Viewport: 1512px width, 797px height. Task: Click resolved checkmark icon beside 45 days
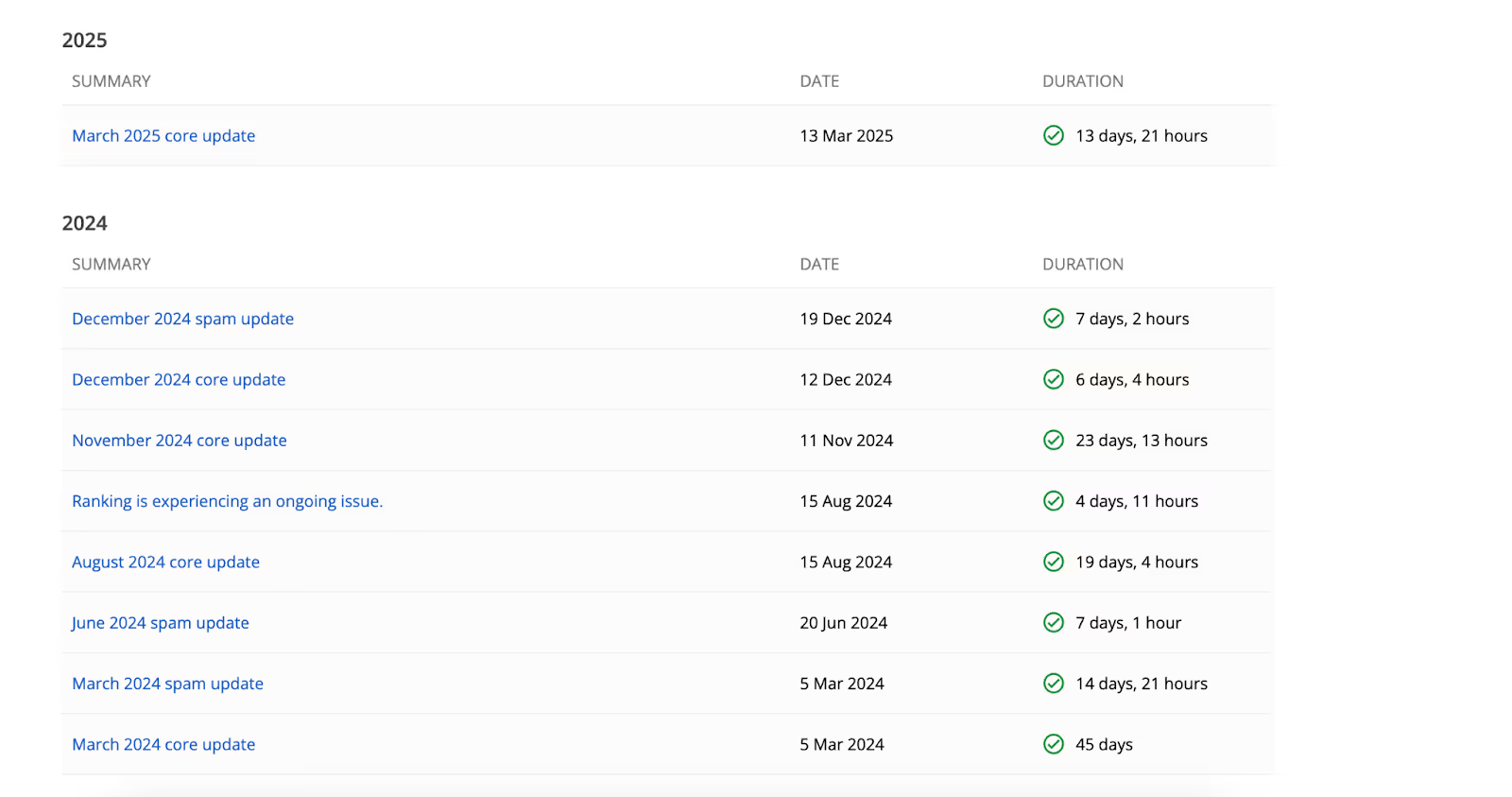point(1054,744)
